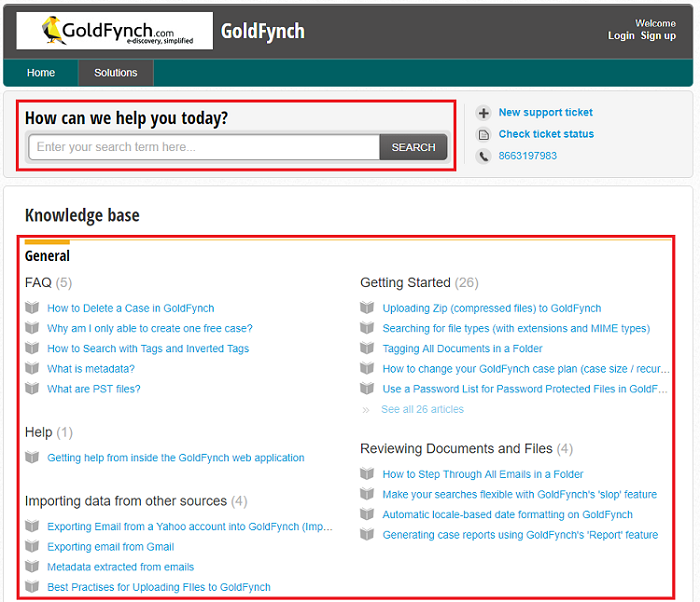Screen dimensions: 700x602
Task: Click the GoldFynch.com bird logo
Action: [x=114, y=30]
